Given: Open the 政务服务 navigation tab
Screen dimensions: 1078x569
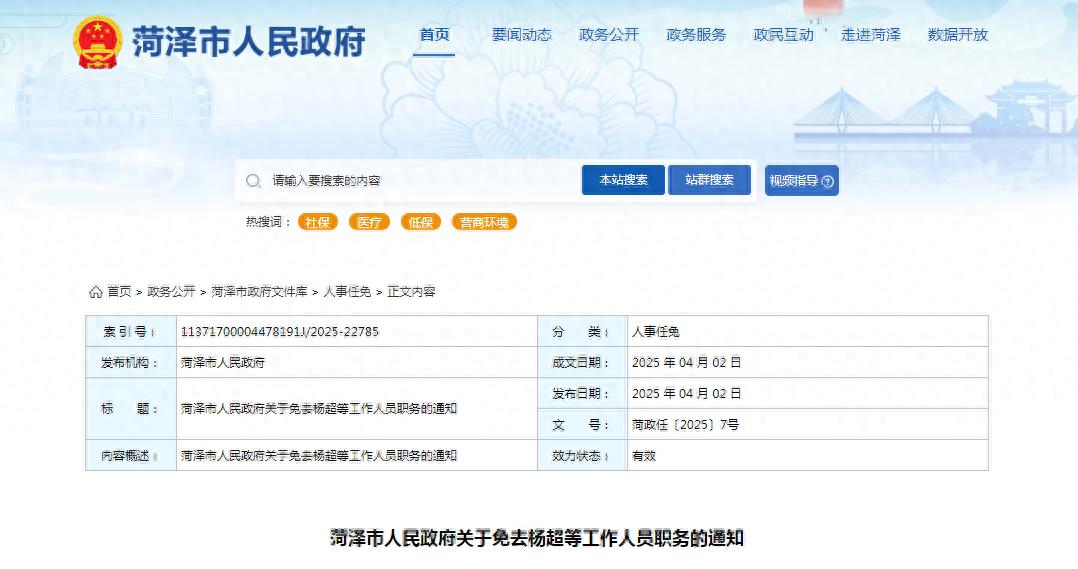Looking at the screenshot, I should coord(696,34).
